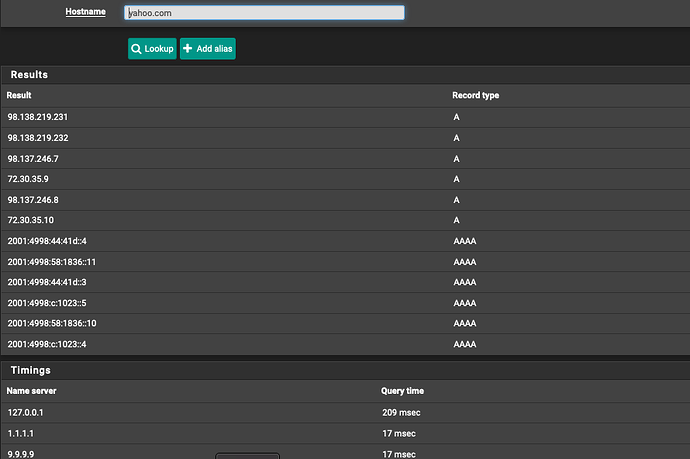Click the 17 msec time for 9.9.9.9

pos(399,454)
